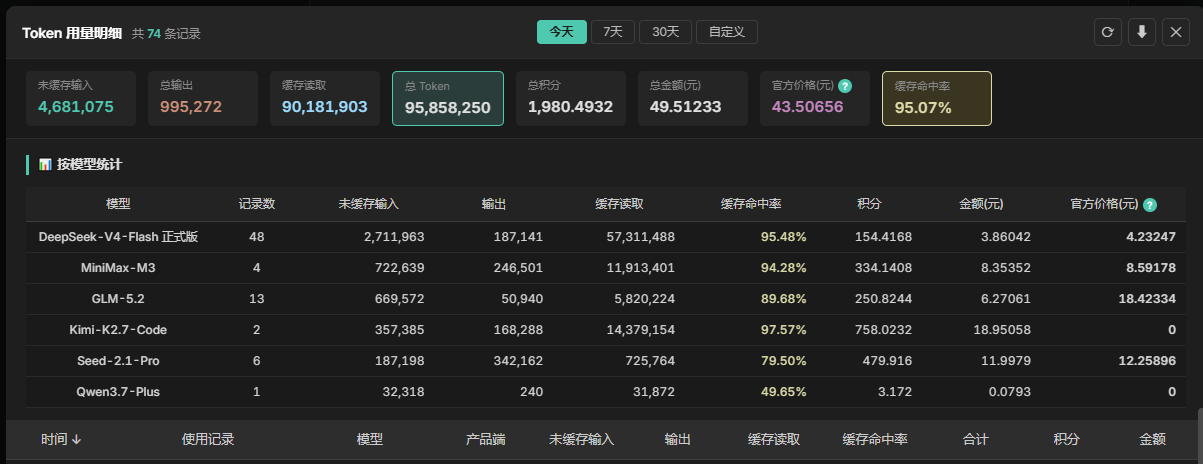The image size is (1203, 464).
Task: Click the 12.25896 official price value
Action: coord(1146,361)
